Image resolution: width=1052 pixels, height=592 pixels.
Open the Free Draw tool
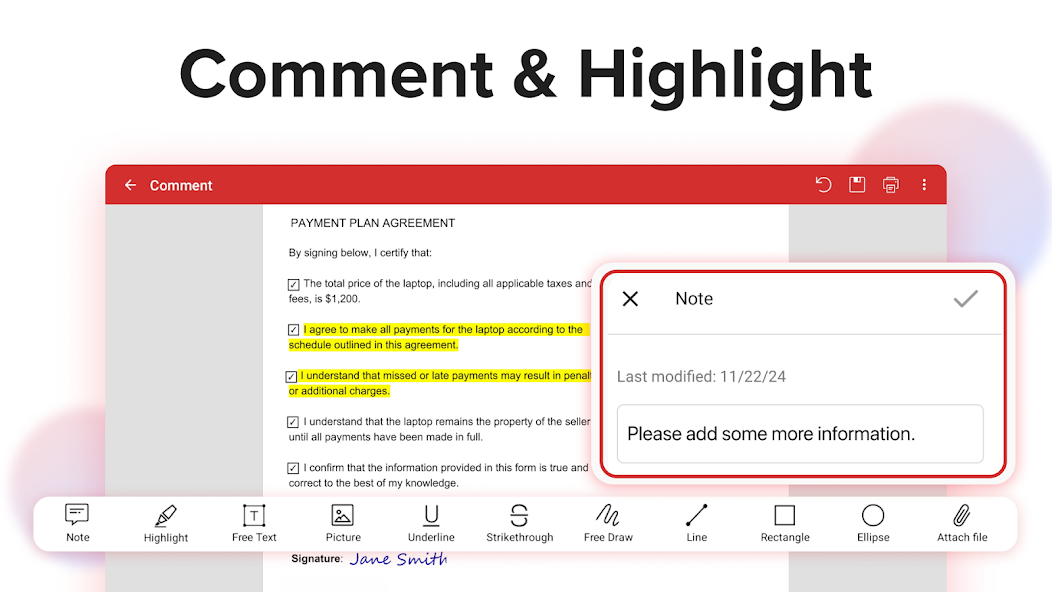[x=608, y=520]
